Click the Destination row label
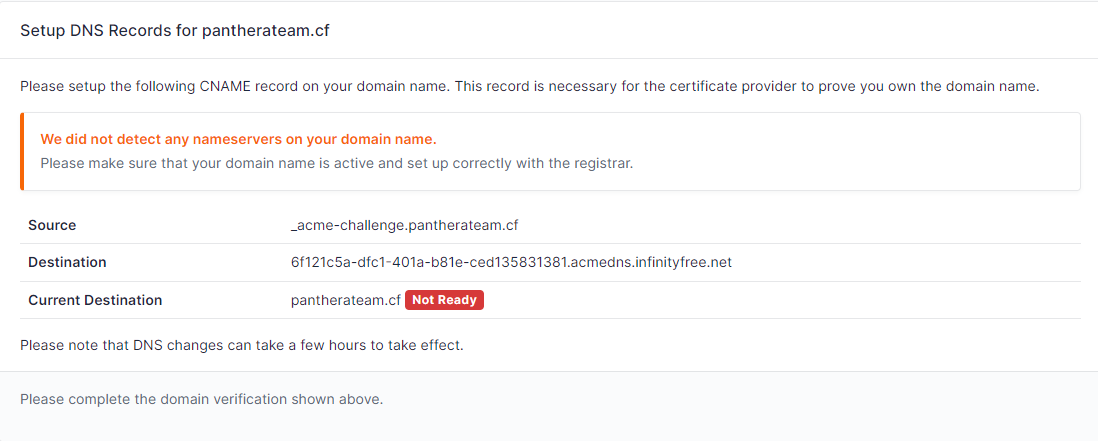Viewport: 1098px width, 441px height. pos(67,262)
